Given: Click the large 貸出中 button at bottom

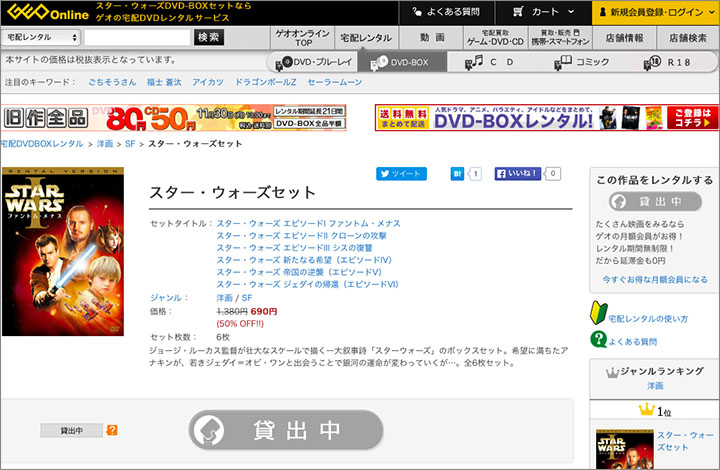Looking at the screenshot, I should 286,430.
